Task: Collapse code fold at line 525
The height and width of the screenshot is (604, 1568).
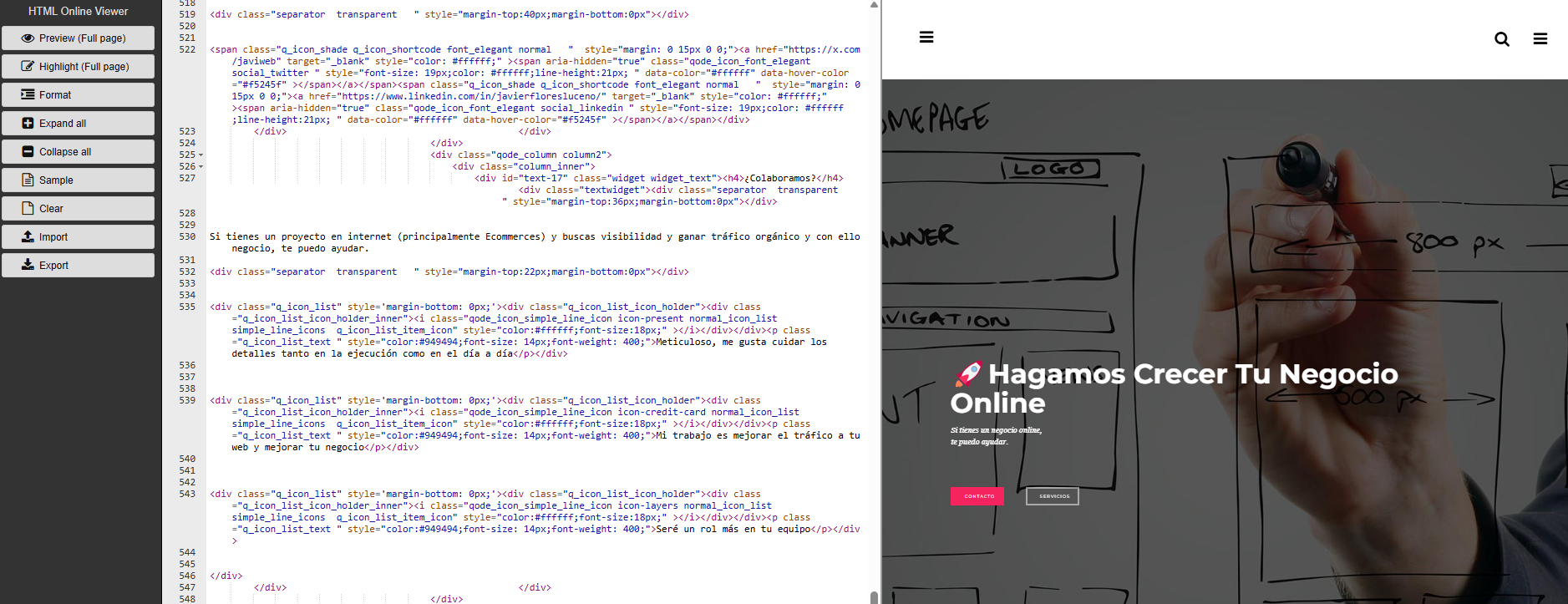Action: point(201,155)
